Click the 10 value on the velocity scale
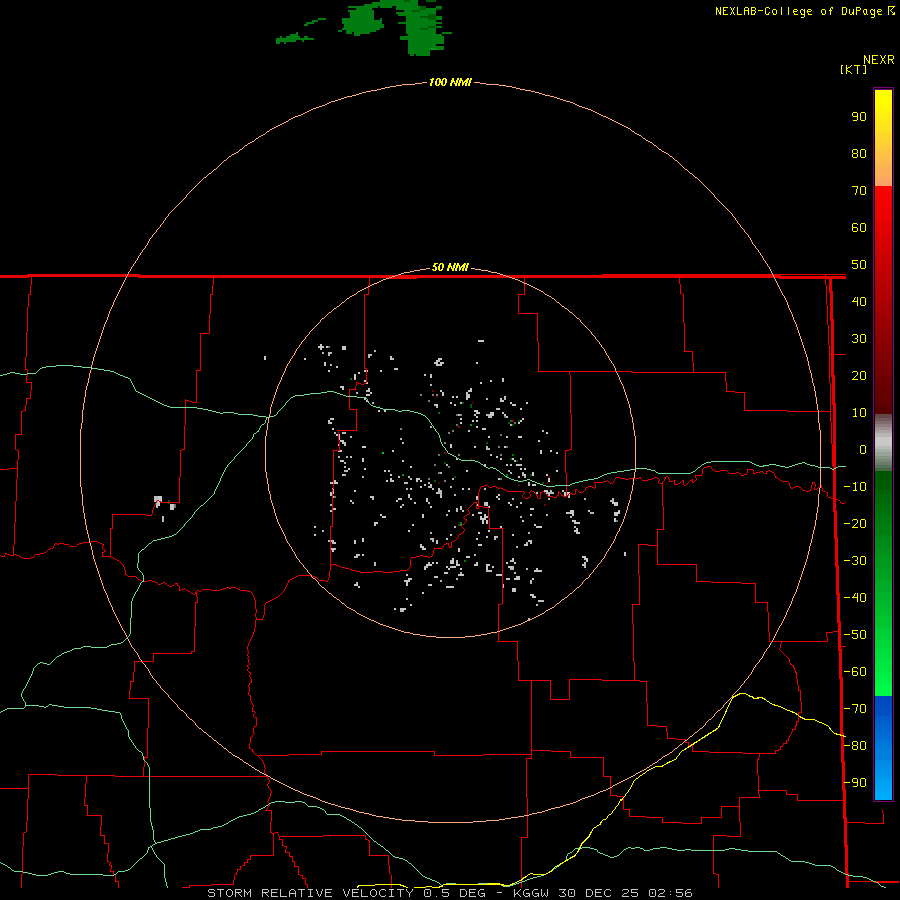The image size is (900, 900). pyautogui.click(x=859, y=413)
